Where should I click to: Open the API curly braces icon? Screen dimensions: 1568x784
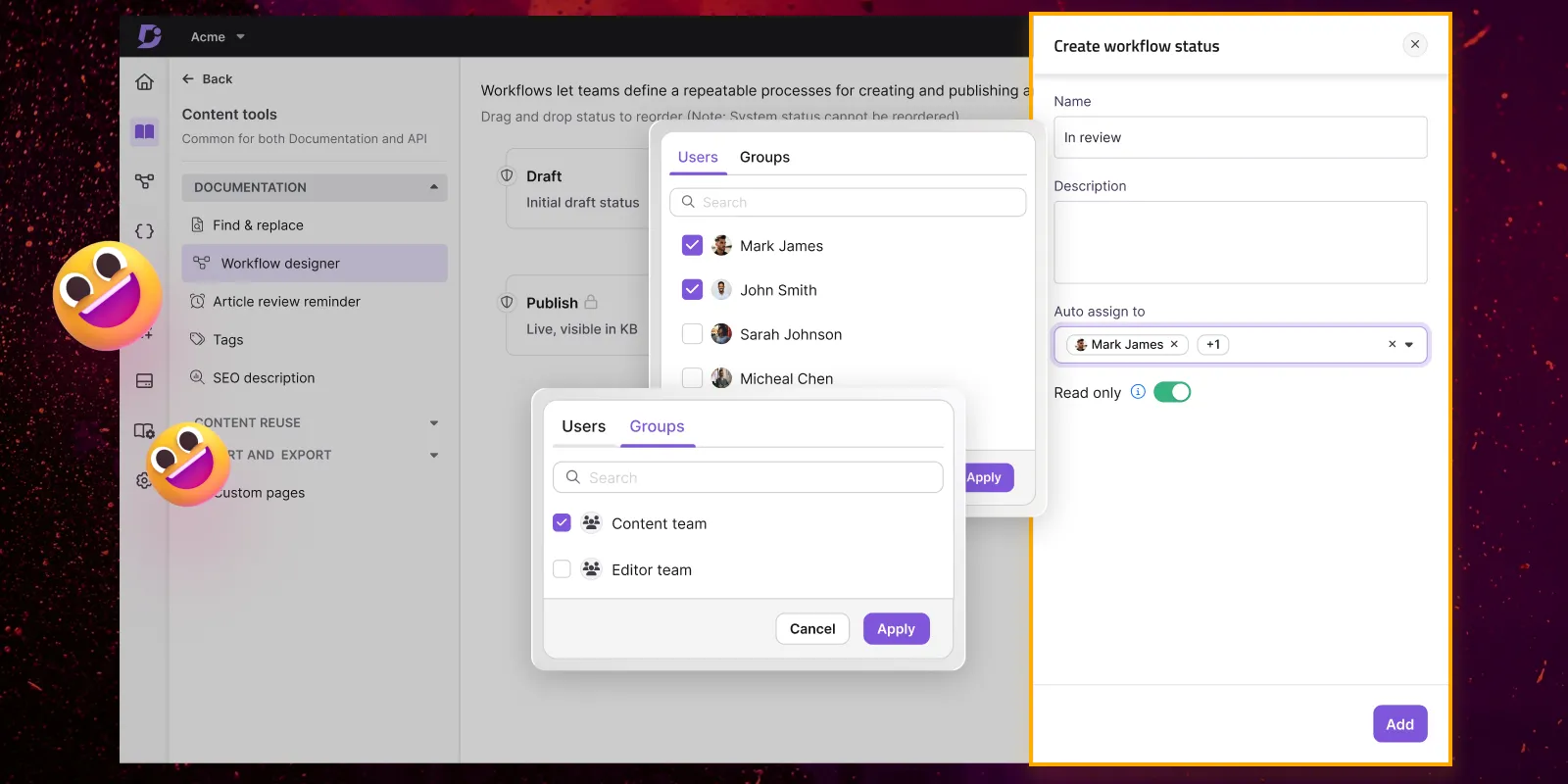click(144, 231)
